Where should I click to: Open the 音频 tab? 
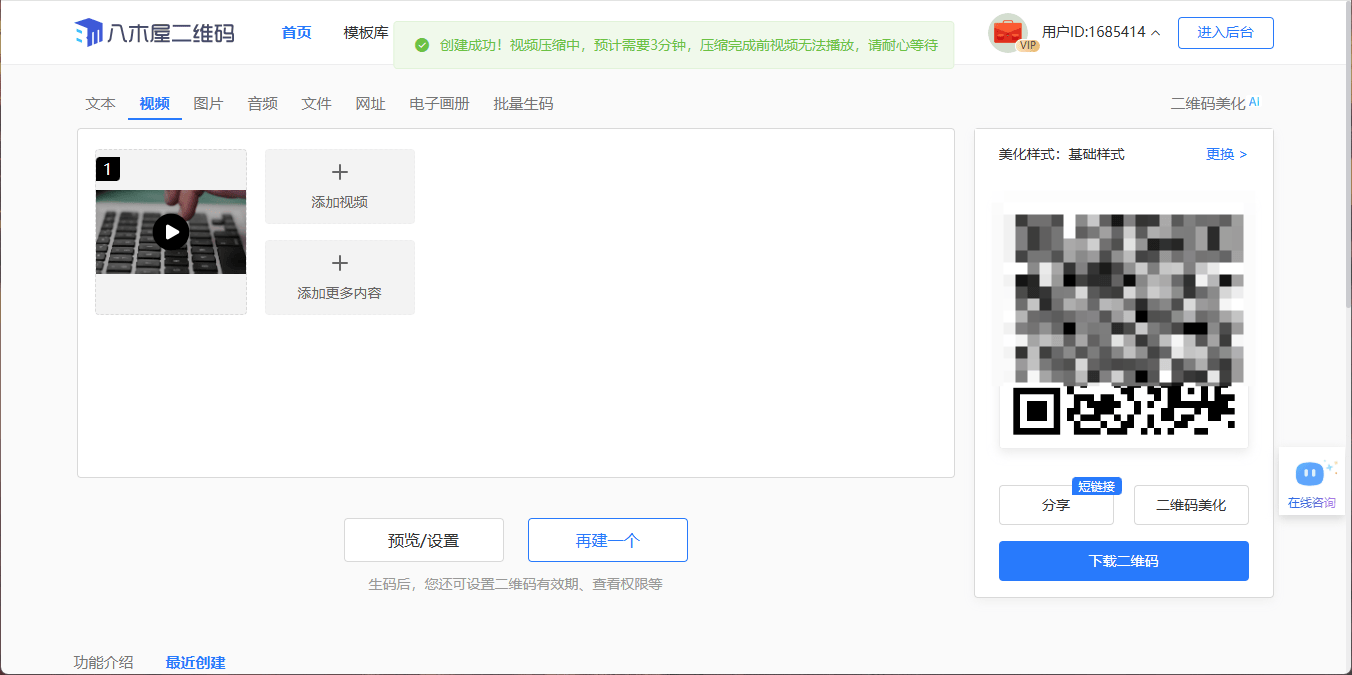point(263,104)
